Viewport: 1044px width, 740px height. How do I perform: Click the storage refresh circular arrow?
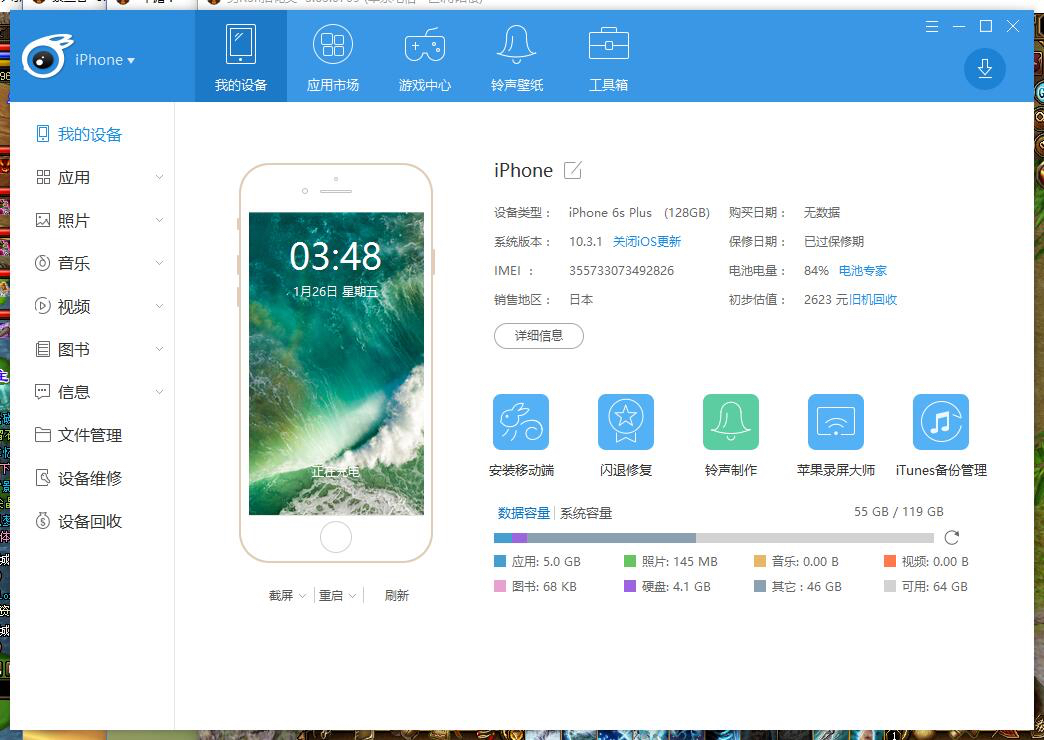952,537
